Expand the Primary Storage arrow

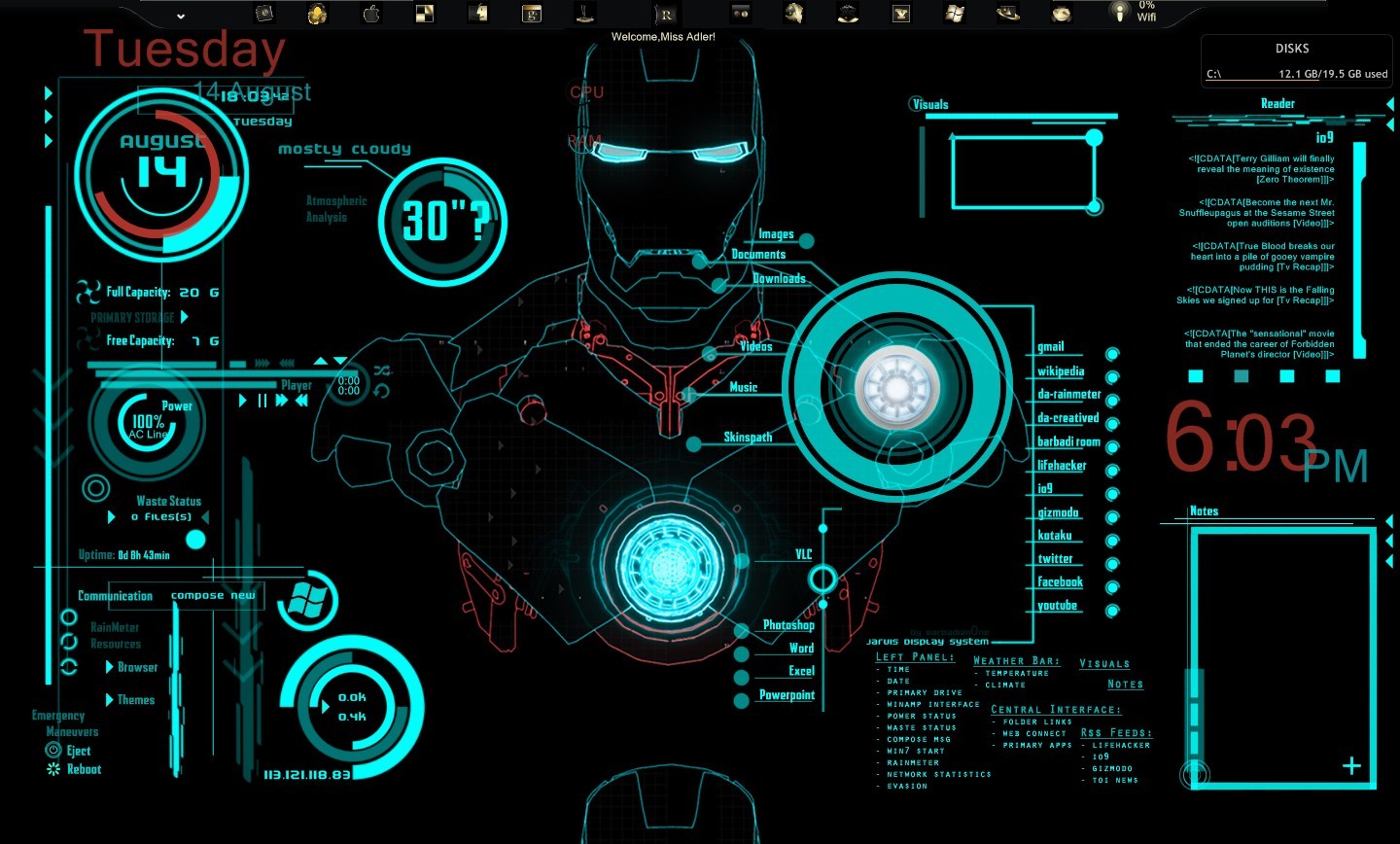185,317
